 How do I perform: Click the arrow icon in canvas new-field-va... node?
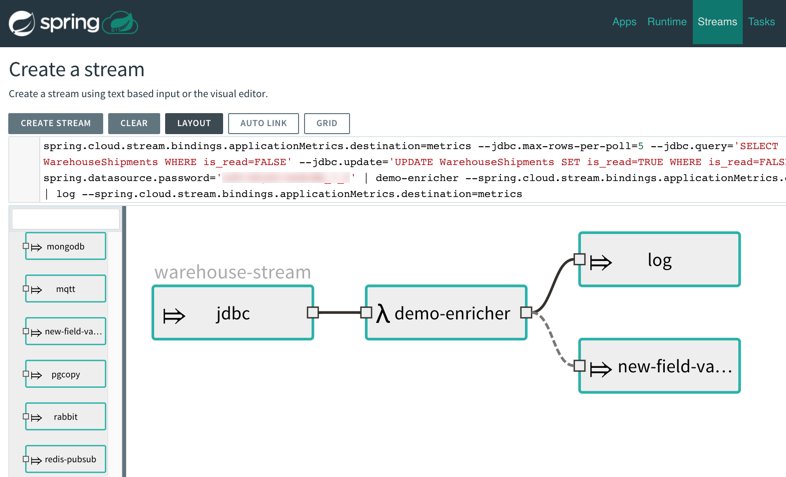tap(601, 369)
